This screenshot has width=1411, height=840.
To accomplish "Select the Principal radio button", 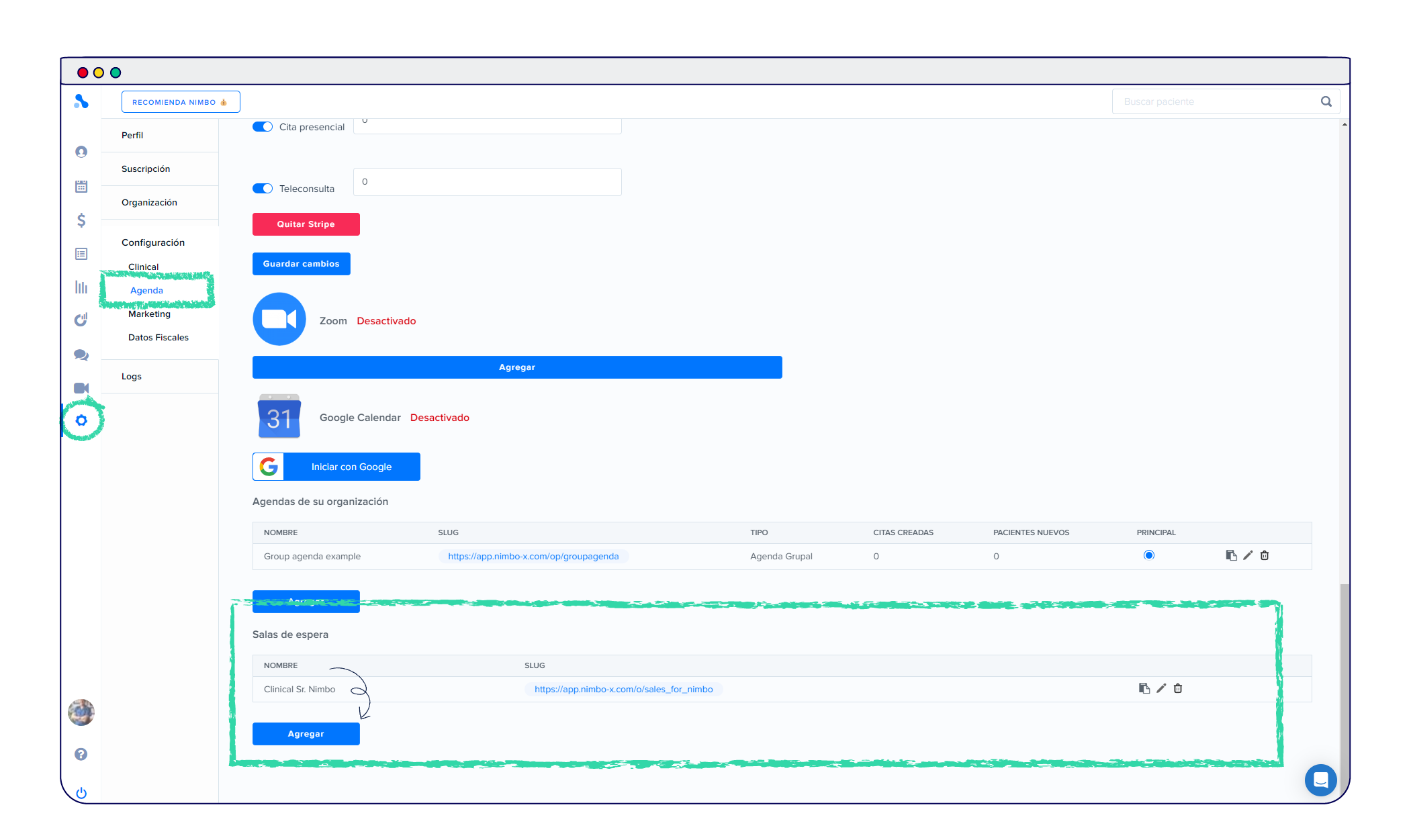I will click(x=1149, y=555).
